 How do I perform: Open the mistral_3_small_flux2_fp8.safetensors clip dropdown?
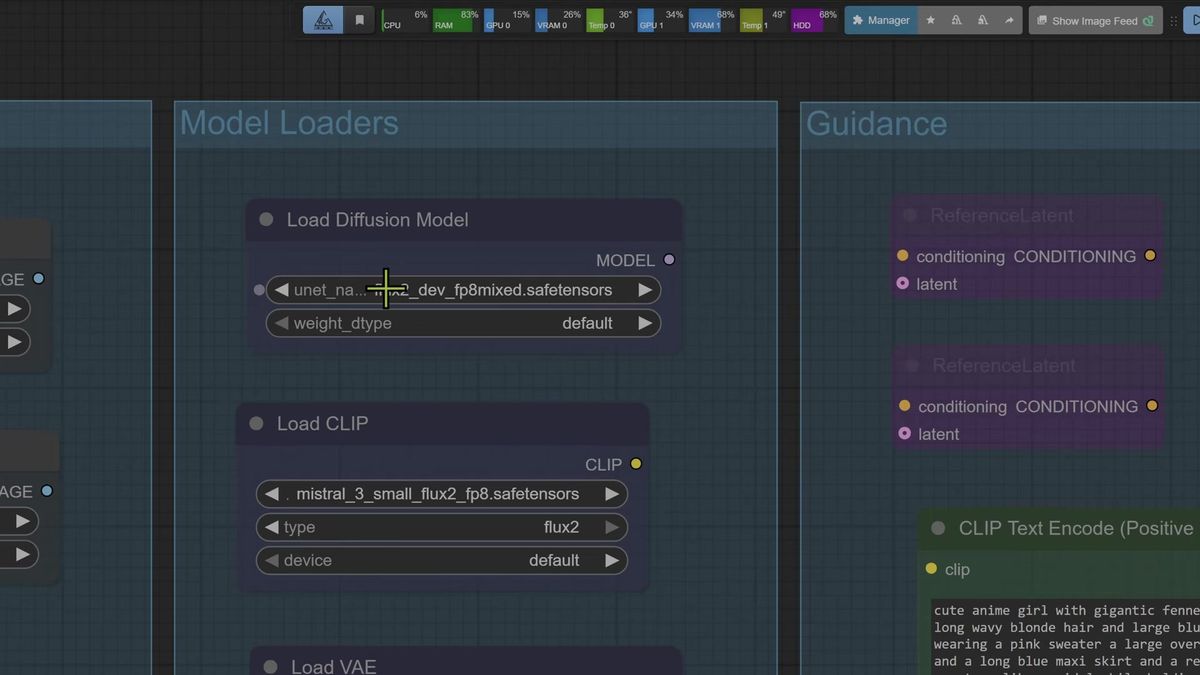pyautogui.click(x=441, y=494)
